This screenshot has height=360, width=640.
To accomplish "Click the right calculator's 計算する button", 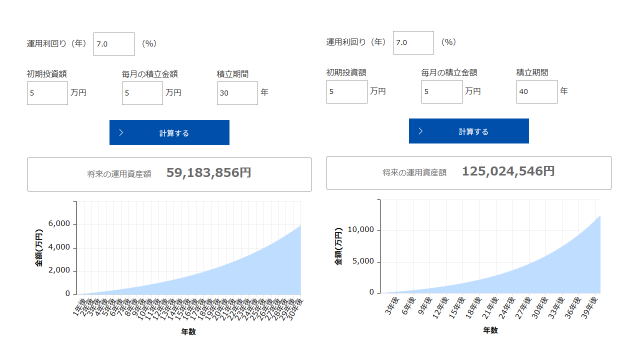I will [469, 131].
